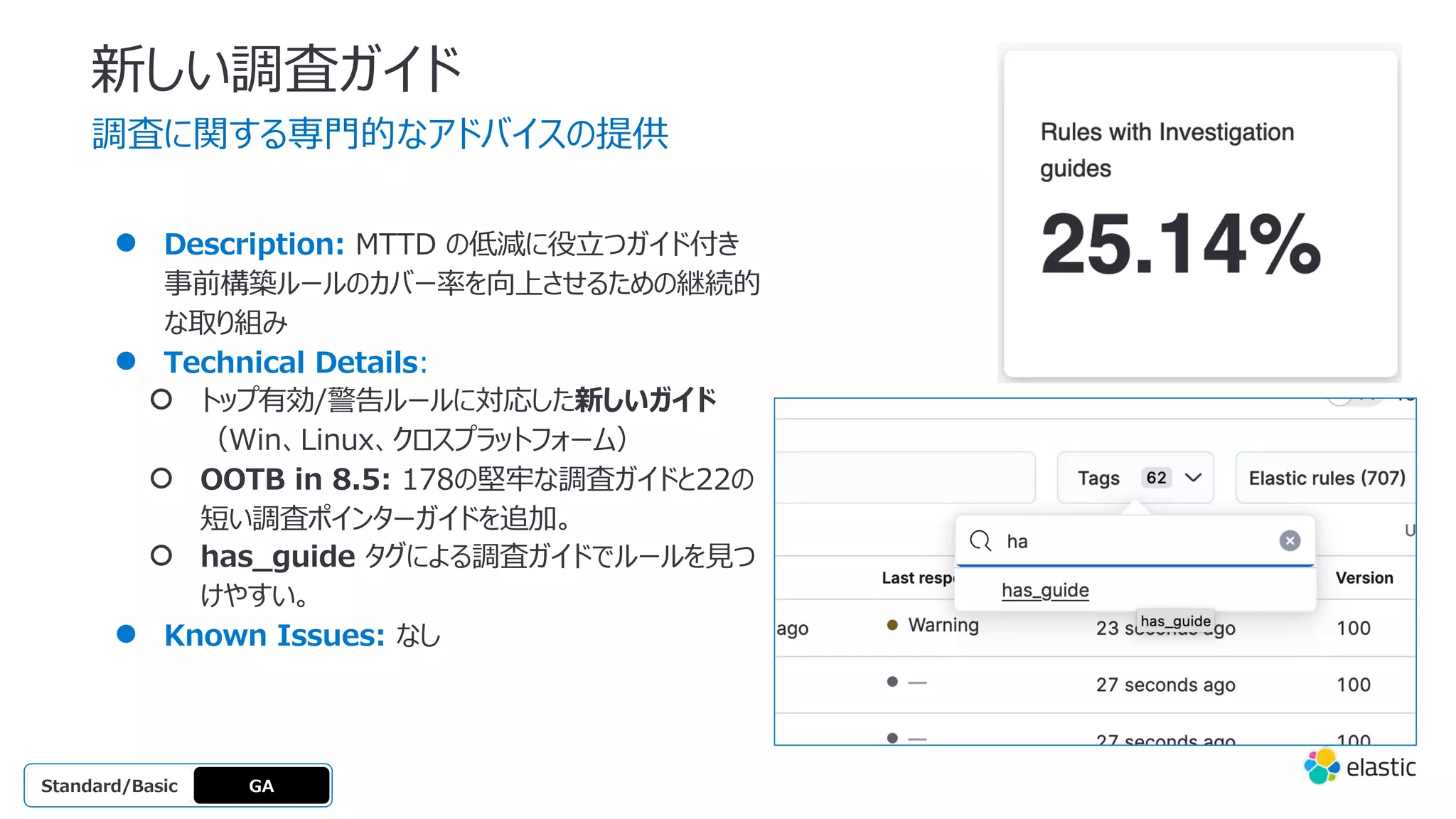The height and width of the screenshot is (819, 1456).
Task: Click the Tags dropdown chevron arrow
Action: click(1194, 478)
